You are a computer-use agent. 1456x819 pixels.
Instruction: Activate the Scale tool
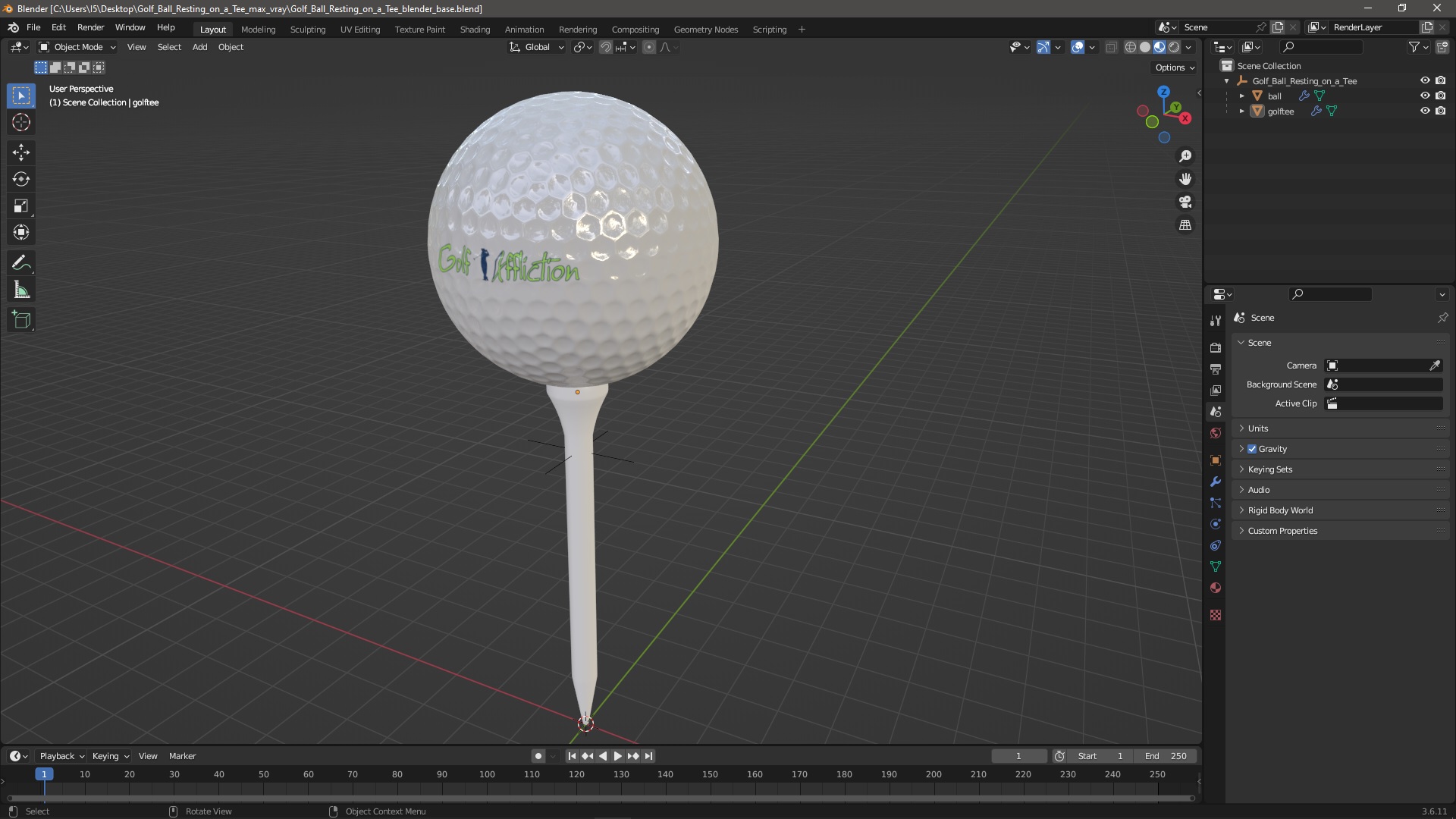click(x=21, y=206)
